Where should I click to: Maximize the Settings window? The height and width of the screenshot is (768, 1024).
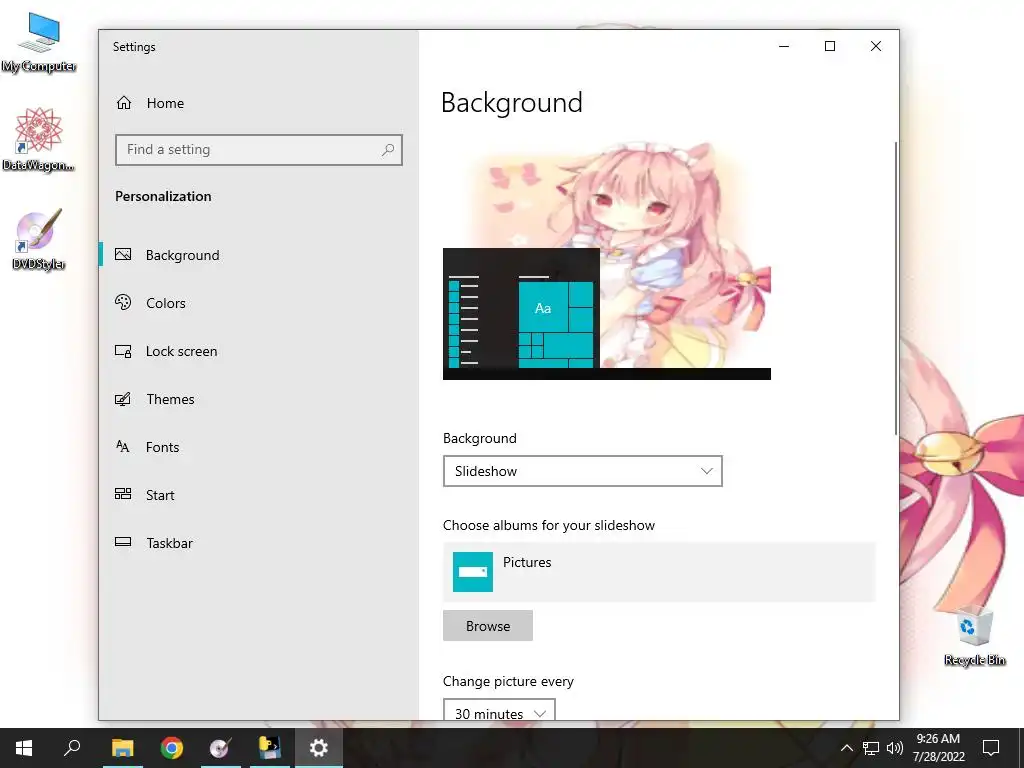pyautogui.click(x=830, y=46)
